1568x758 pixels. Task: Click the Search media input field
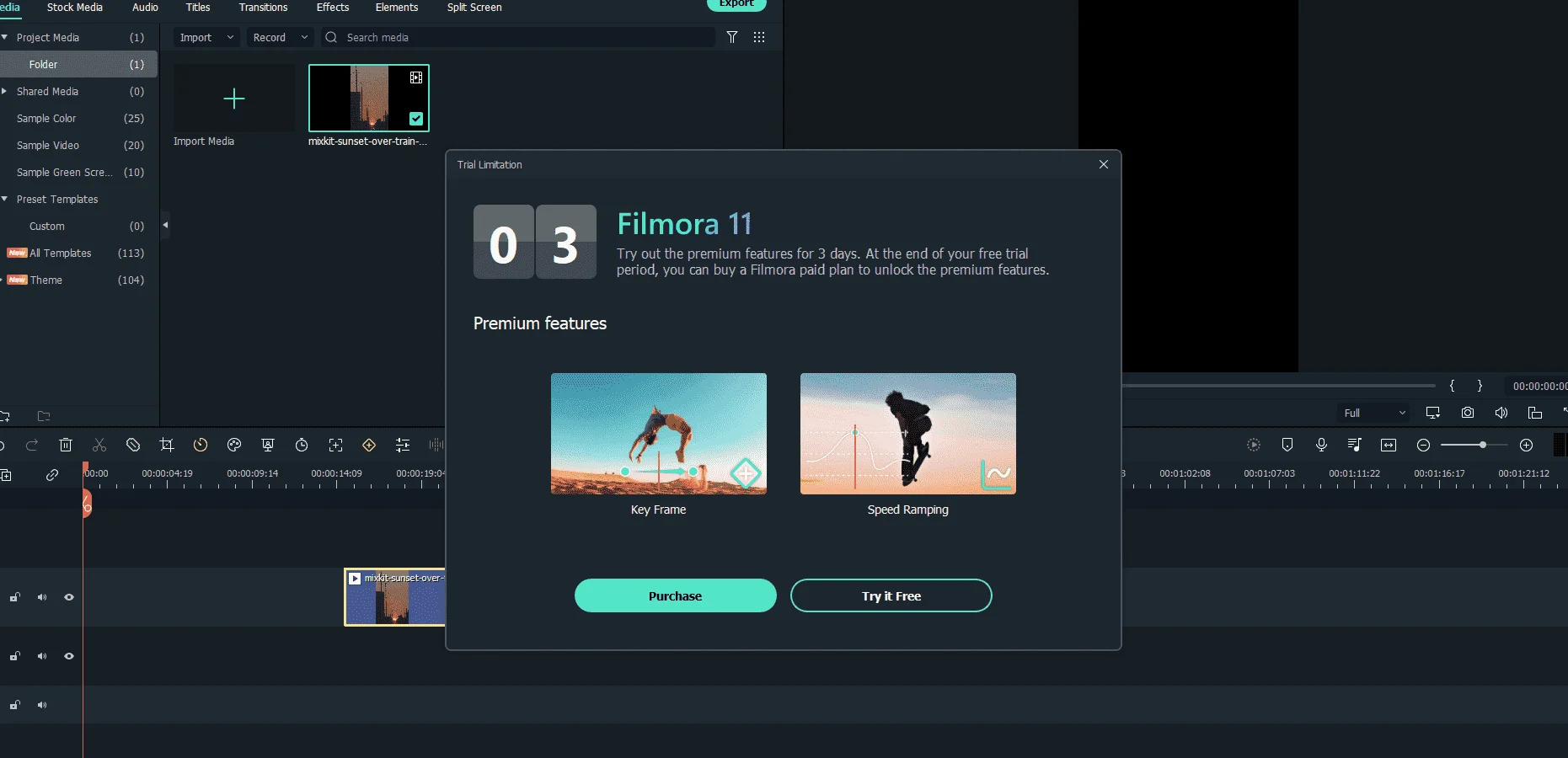point(517,37)
